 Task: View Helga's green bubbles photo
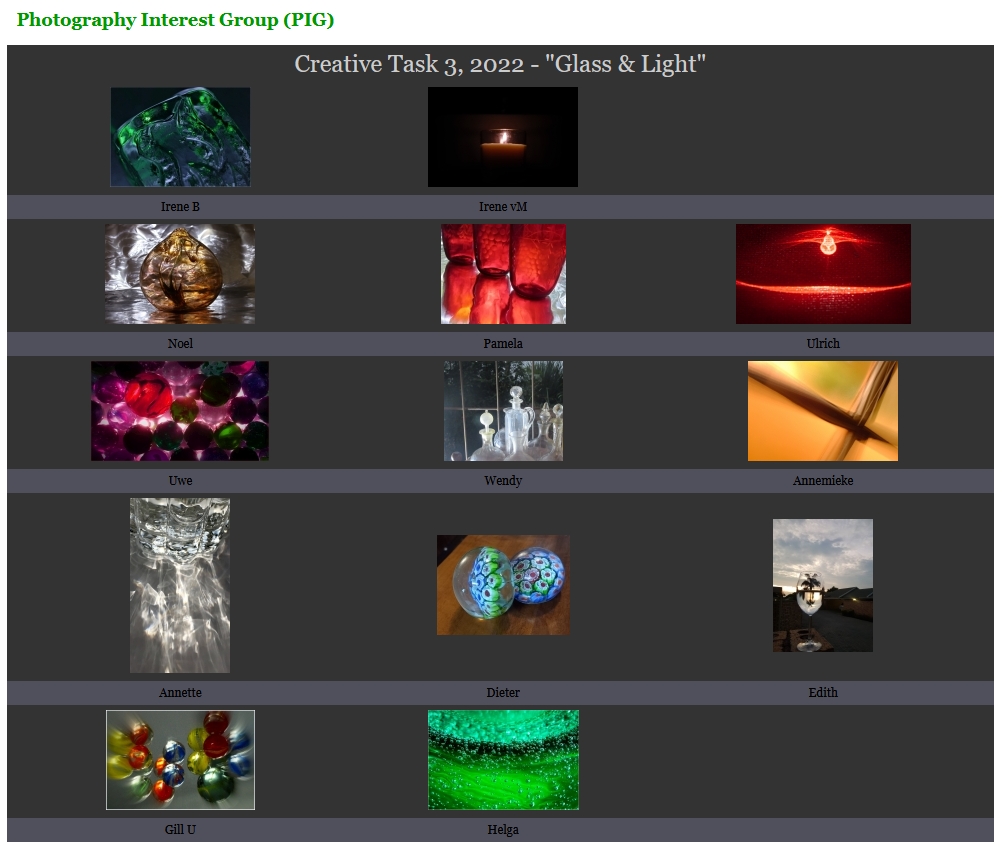point(504,760)
